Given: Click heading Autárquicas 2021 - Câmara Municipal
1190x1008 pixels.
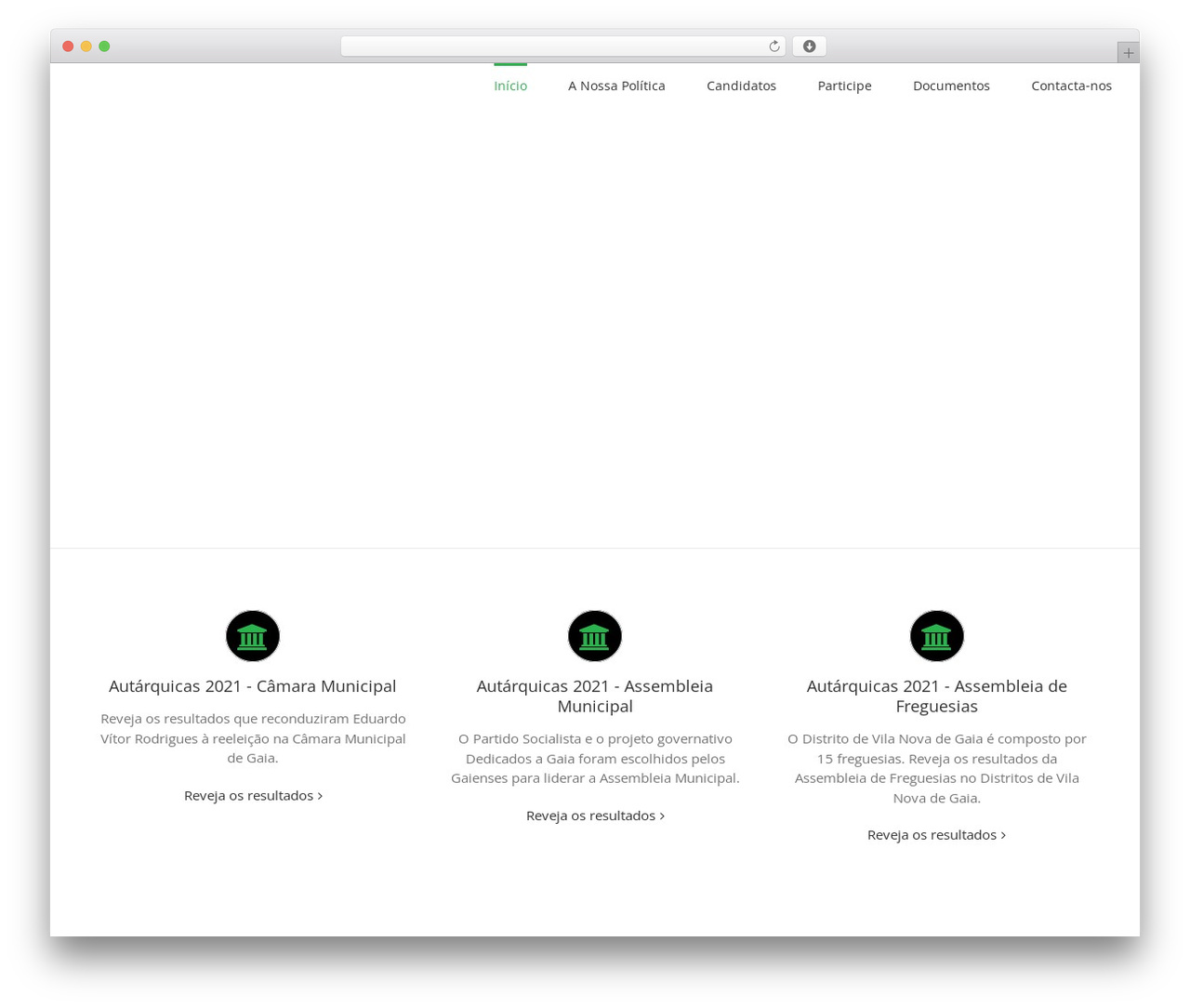Looking at the screenshot, I should [253, 686].
